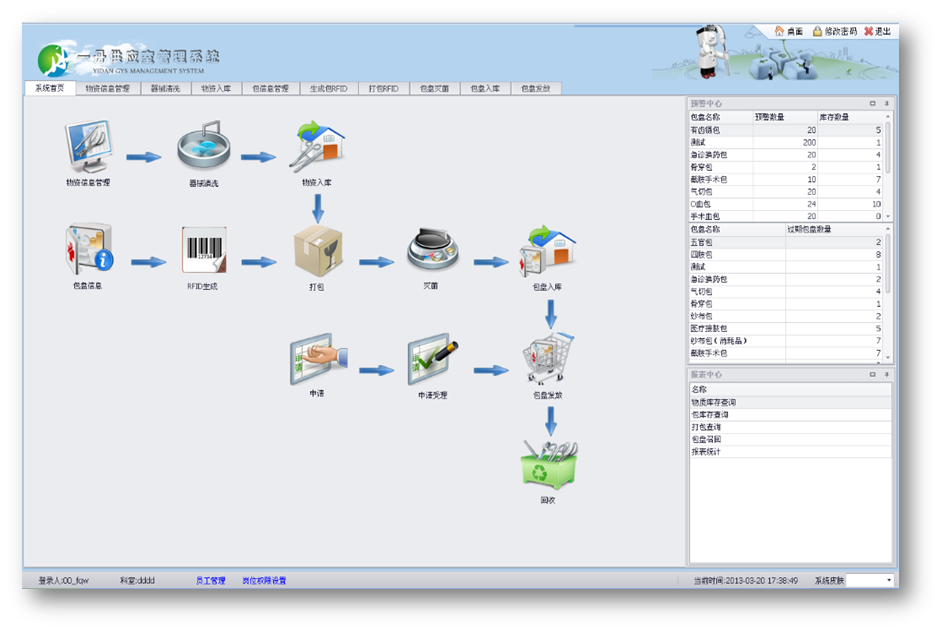Switch to the 器械清洗 tab

(163, 88)
